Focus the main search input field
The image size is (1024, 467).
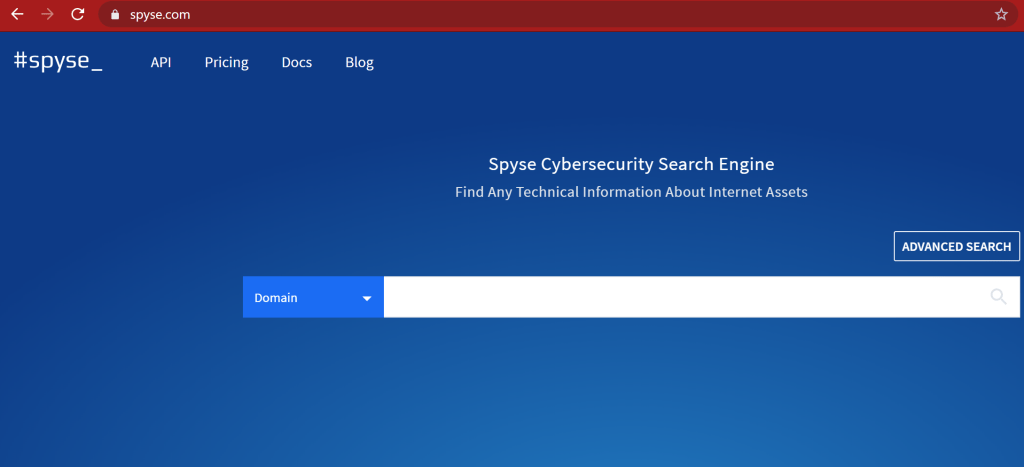680,297
